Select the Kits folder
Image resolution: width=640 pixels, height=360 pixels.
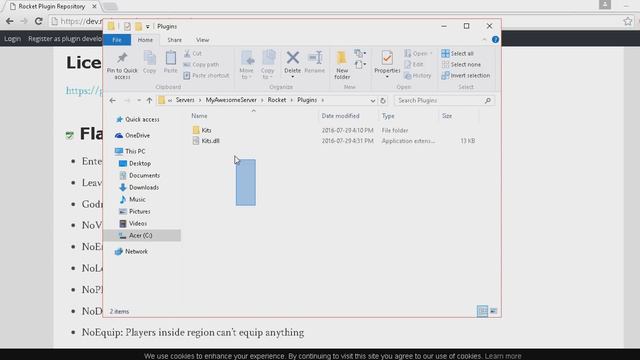coord(202,130)
